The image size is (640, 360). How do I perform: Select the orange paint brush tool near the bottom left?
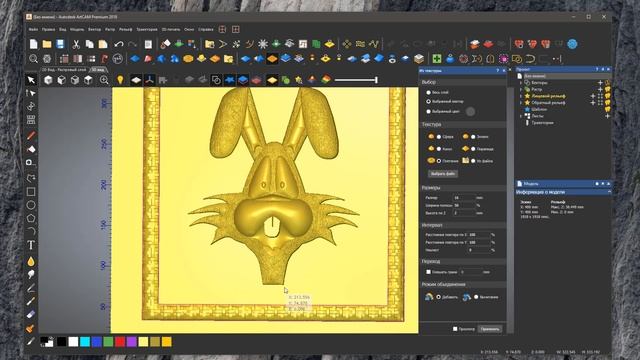30,328
